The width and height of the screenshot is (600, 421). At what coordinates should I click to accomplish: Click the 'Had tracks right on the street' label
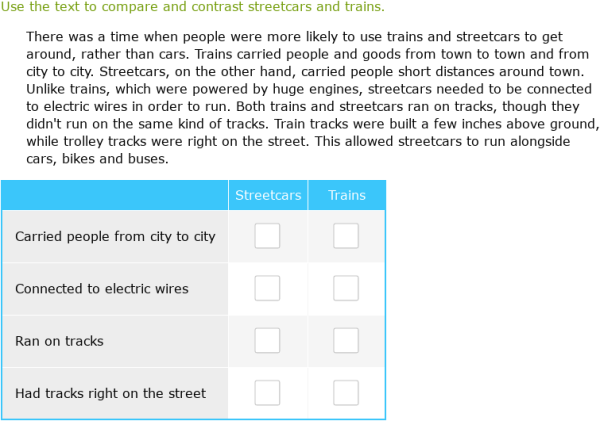[111, 393]
